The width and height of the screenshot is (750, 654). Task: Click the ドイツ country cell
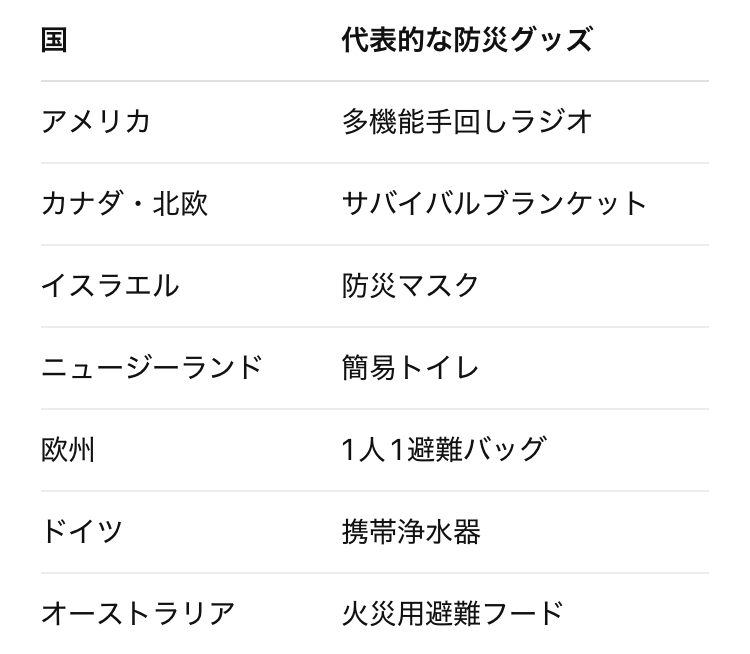(82, 532)
